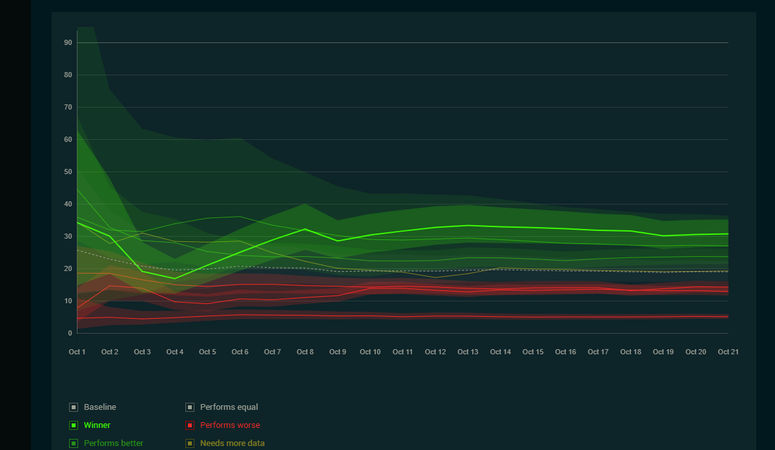775x450 pixels.
Task: Click the 10 y-axis value
Action: tap(68, 301)
